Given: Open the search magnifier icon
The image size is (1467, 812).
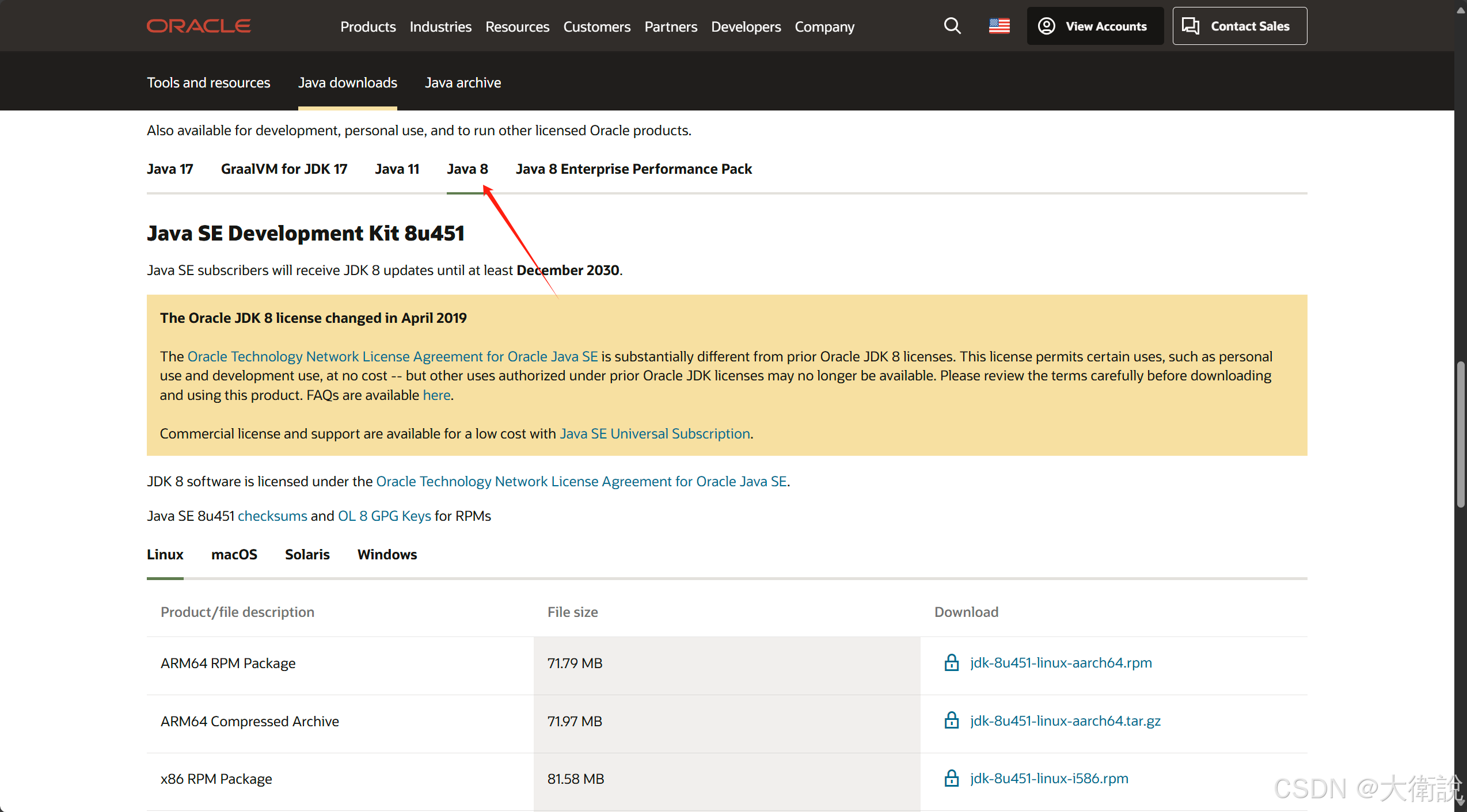Looking at the screenshot, I should pos(952,26).
